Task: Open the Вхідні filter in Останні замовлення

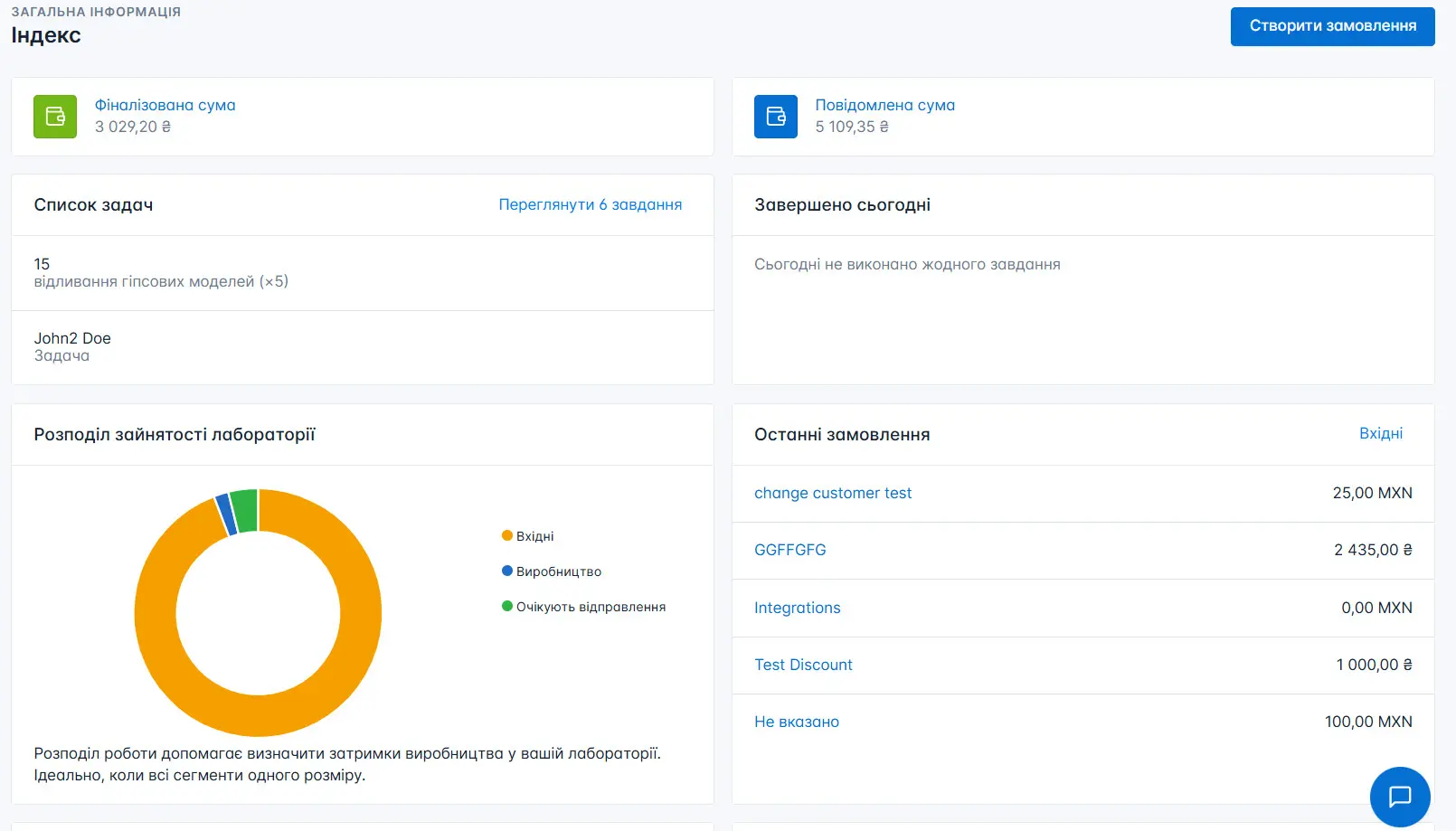Action: tap(1382, 433)
